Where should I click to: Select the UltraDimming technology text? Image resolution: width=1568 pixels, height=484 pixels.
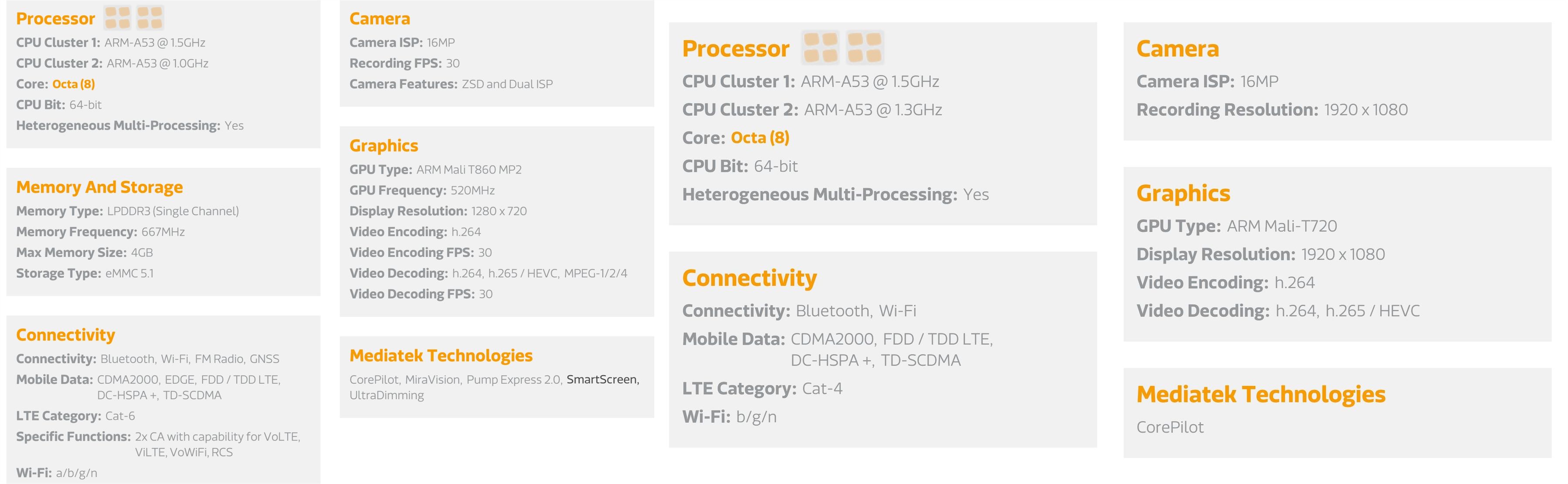(387, 395)
